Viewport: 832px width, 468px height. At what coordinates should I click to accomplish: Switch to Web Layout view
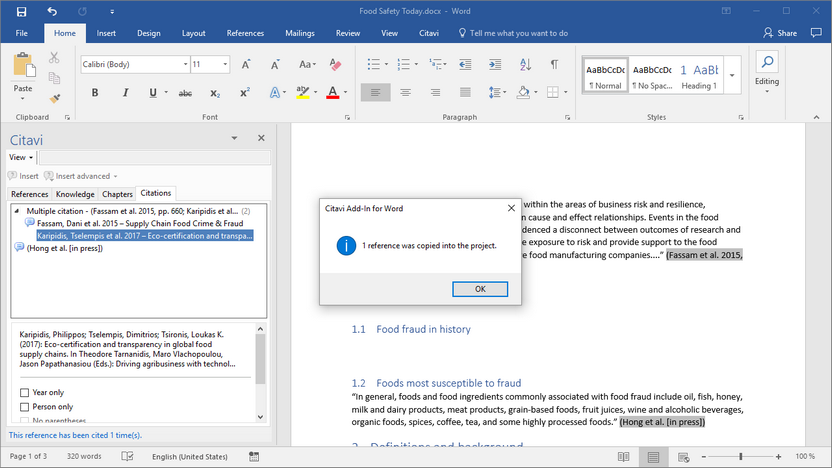[683, 457]
